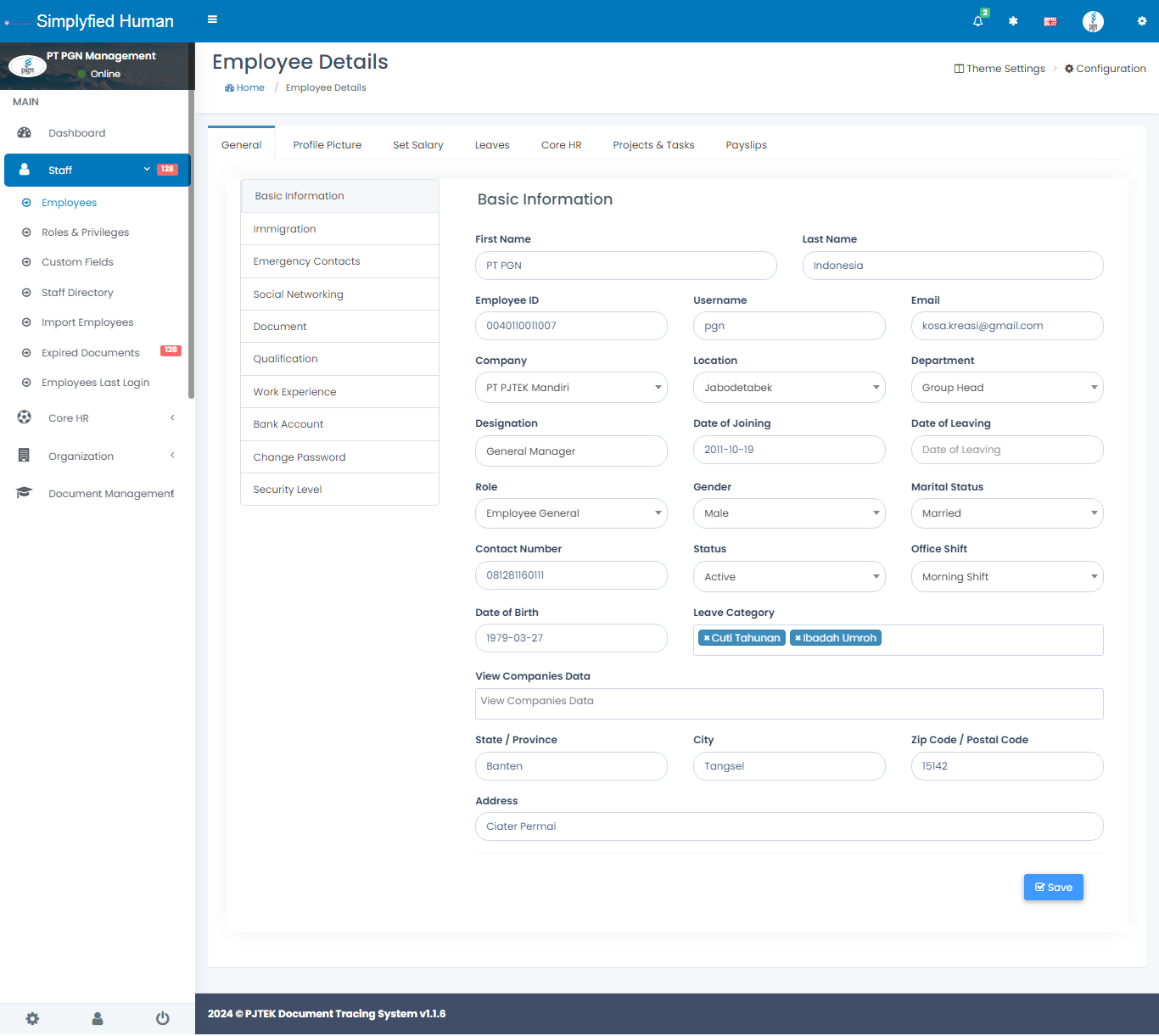Select Bank Account in the side list

(x=288, y=424)
